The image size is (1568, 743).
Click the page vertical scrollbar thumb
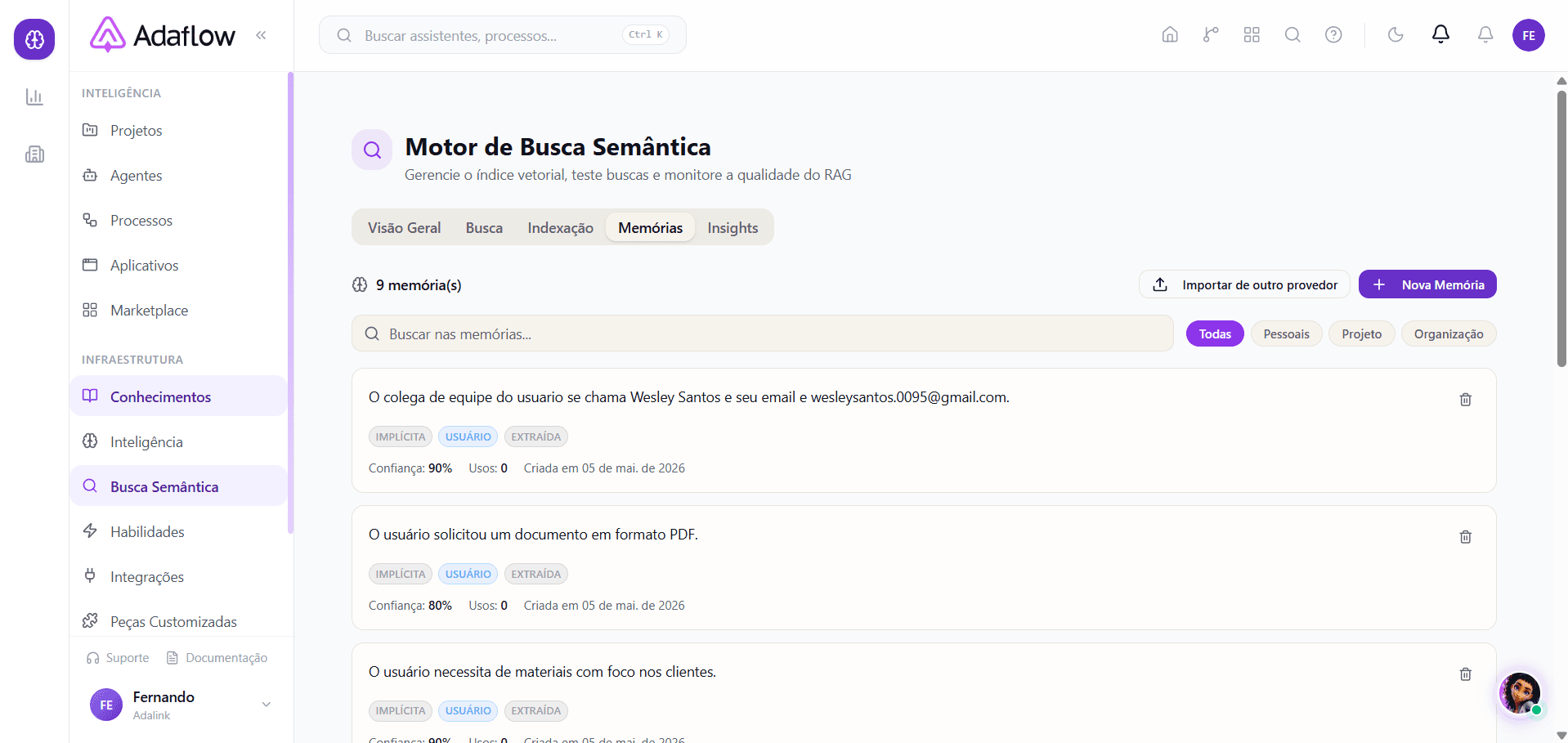[1561, 227]
